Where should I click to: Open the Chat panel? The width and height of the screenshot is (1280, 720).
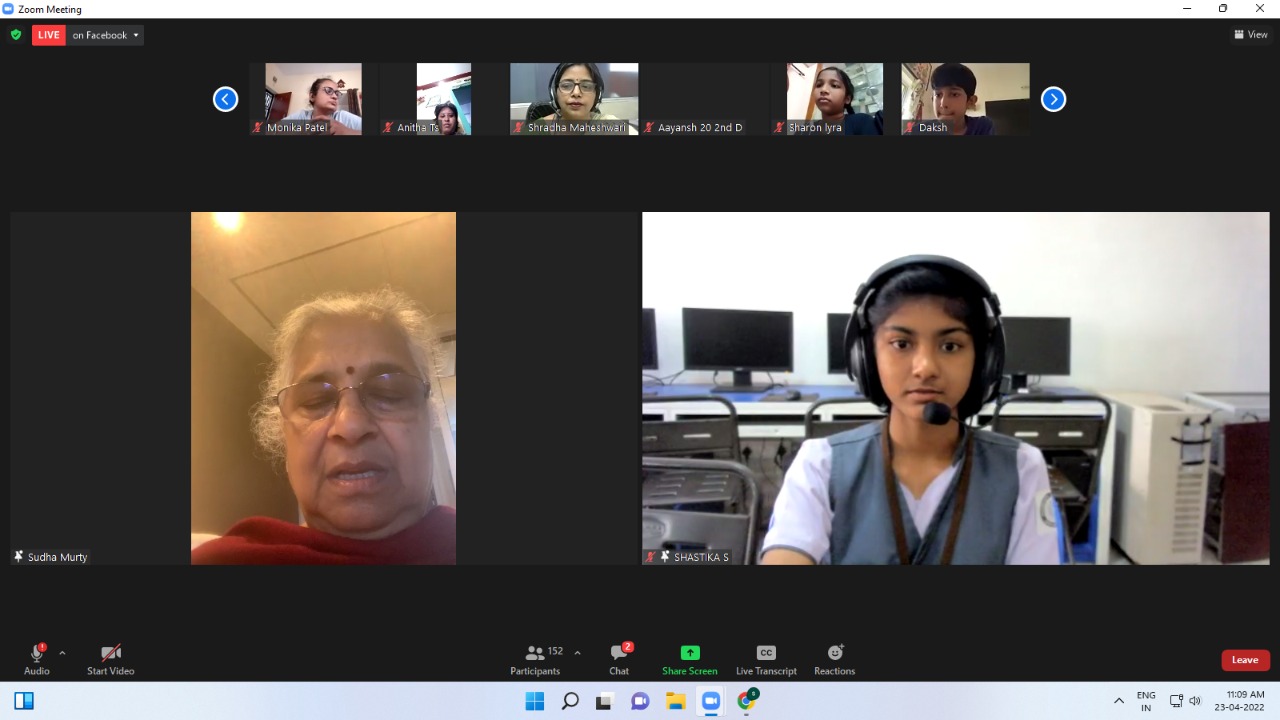619,659
